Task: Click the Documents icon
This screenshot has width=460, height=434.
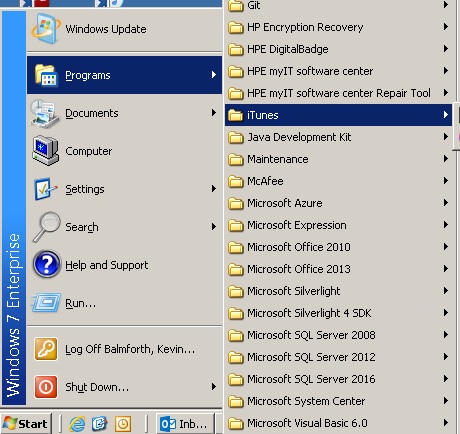Action: (x=45, y=113)
